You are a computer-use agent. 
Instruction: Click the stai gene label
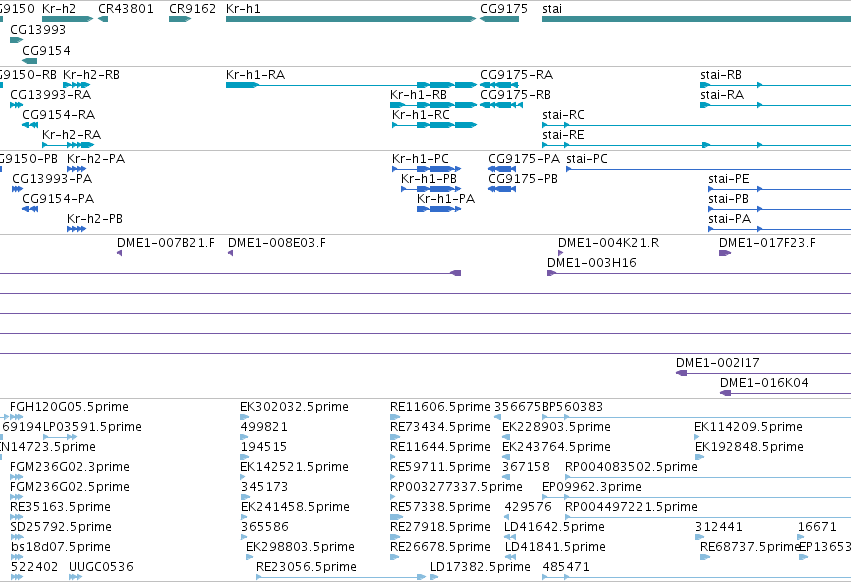552,9
